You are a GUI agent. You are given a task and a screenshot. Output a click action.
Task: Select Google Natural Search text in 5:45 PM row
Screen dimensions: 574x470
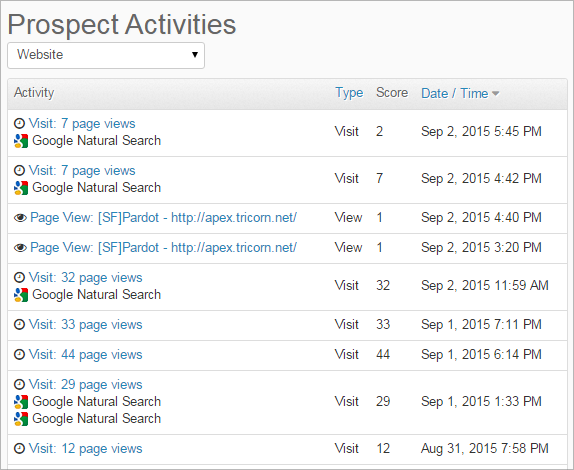(97, 141)
